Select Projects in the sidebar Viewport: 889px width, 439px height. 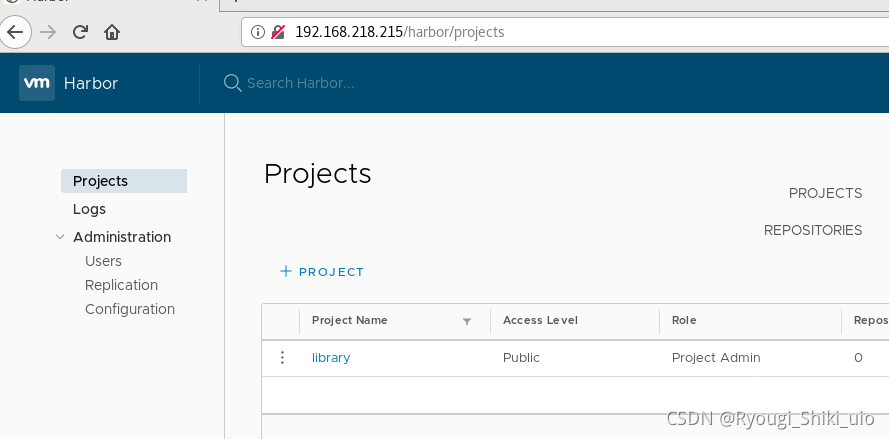tap(124, 181)
